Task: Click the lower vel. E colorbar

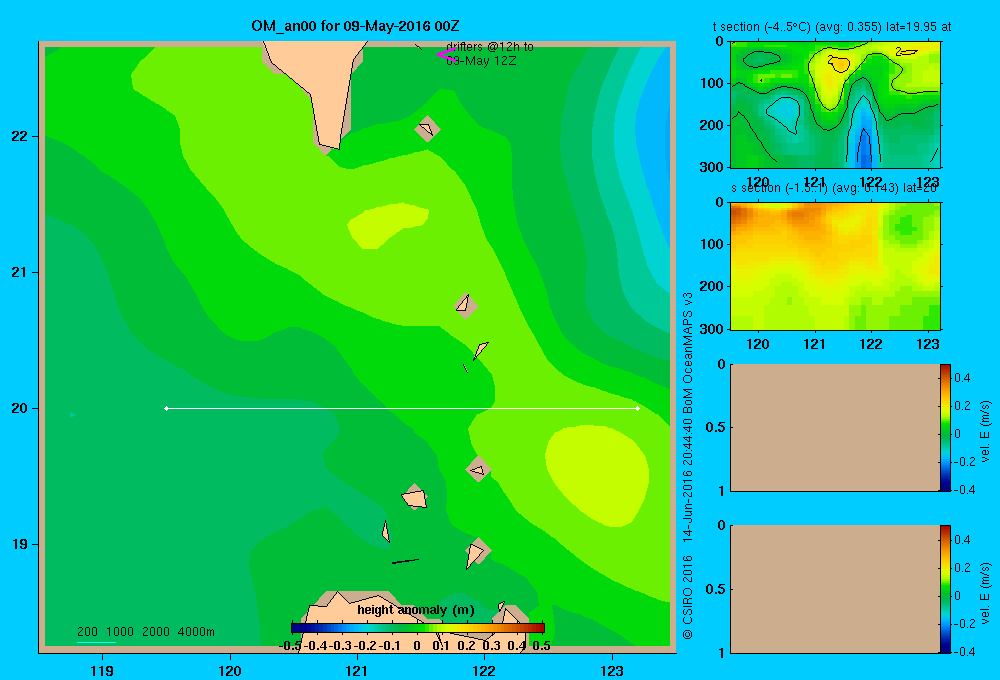Action: click(945, 589)
